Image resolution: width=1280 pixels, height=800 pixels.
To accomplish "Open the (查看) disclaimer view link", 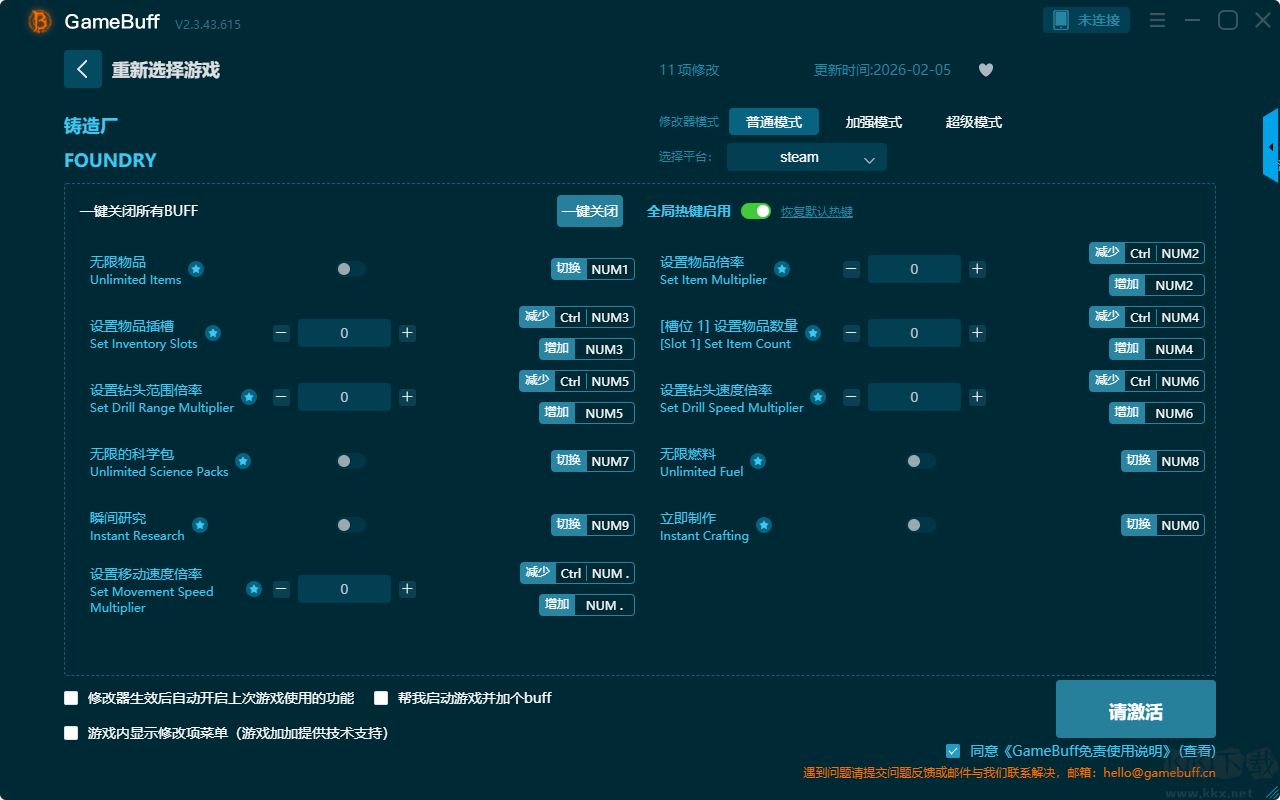I will (x=1197, y=751).
